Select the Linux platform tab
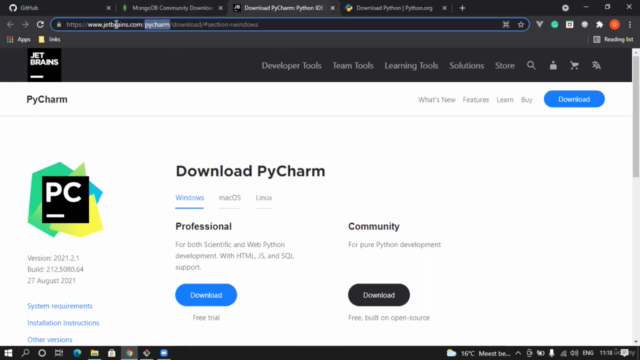The image size is (640, 360). 264,198
